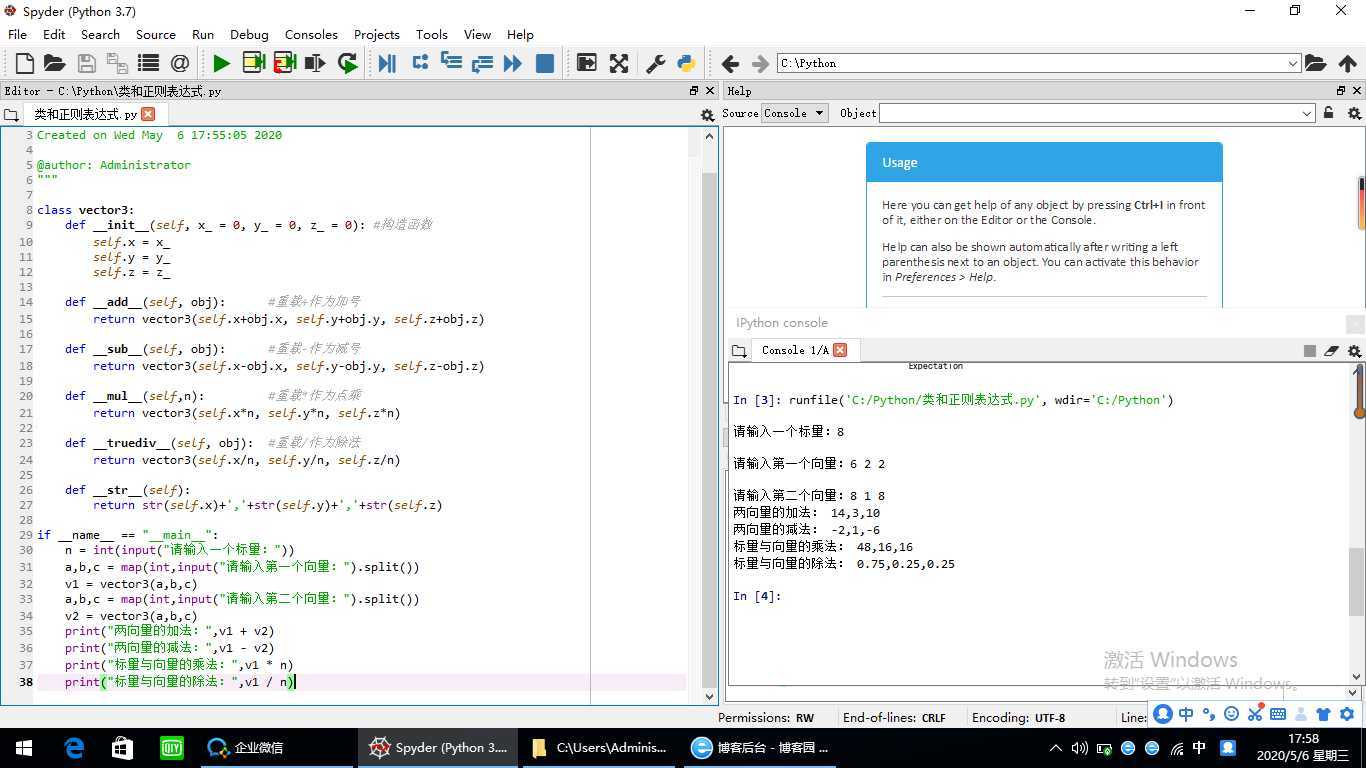
Task: Open the file list management icon
Action: (x=148, y=63)
